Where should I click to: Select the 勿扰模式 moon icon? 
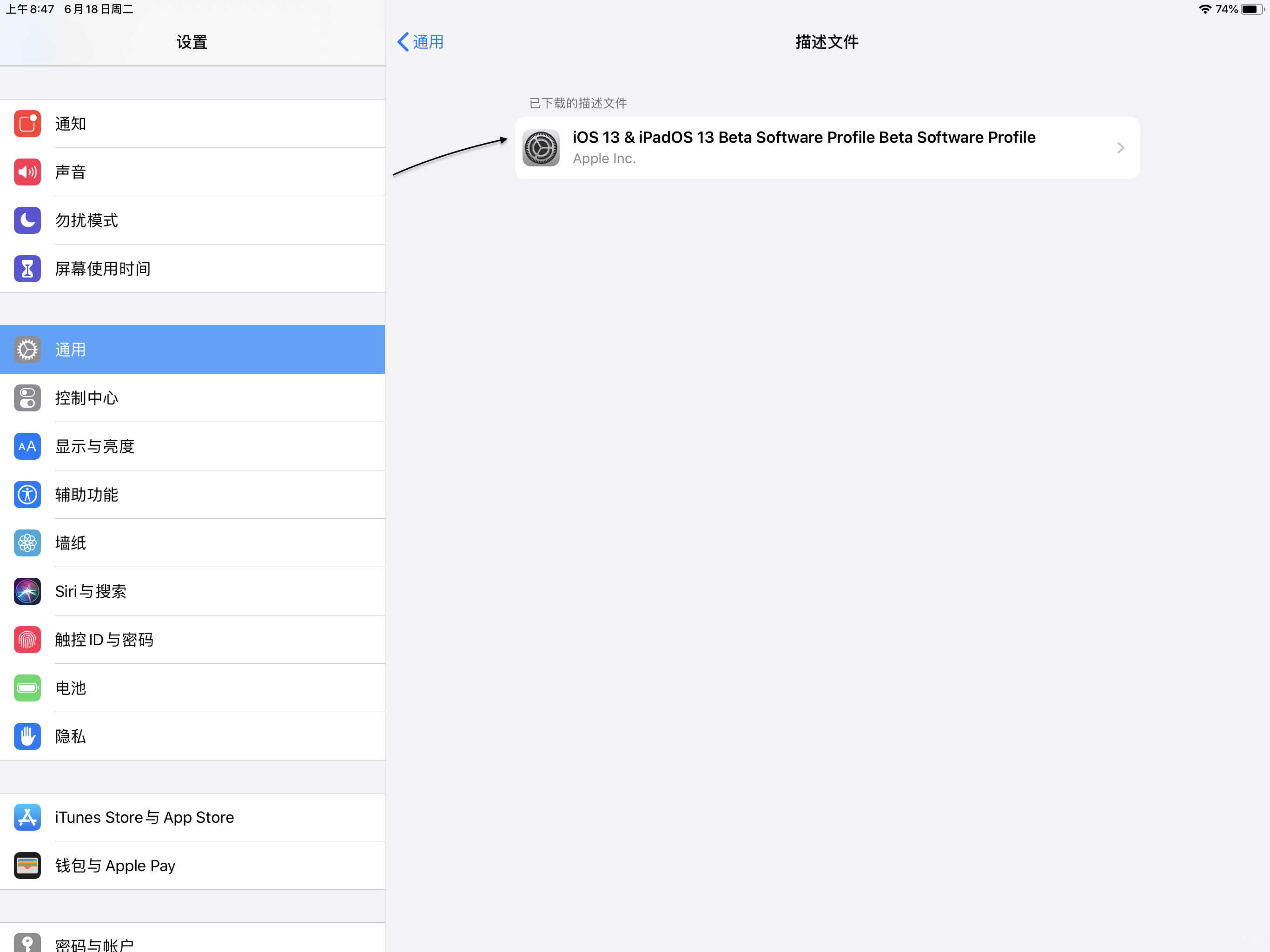click(27, 220)
